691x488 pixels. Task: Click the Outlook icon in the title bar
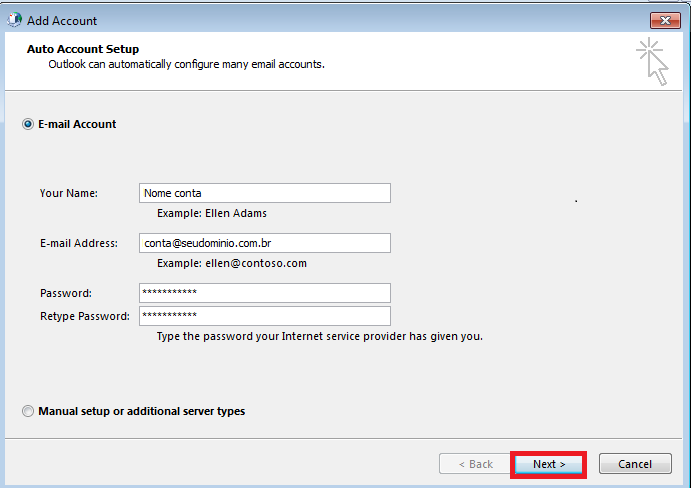tap(15, 20)
